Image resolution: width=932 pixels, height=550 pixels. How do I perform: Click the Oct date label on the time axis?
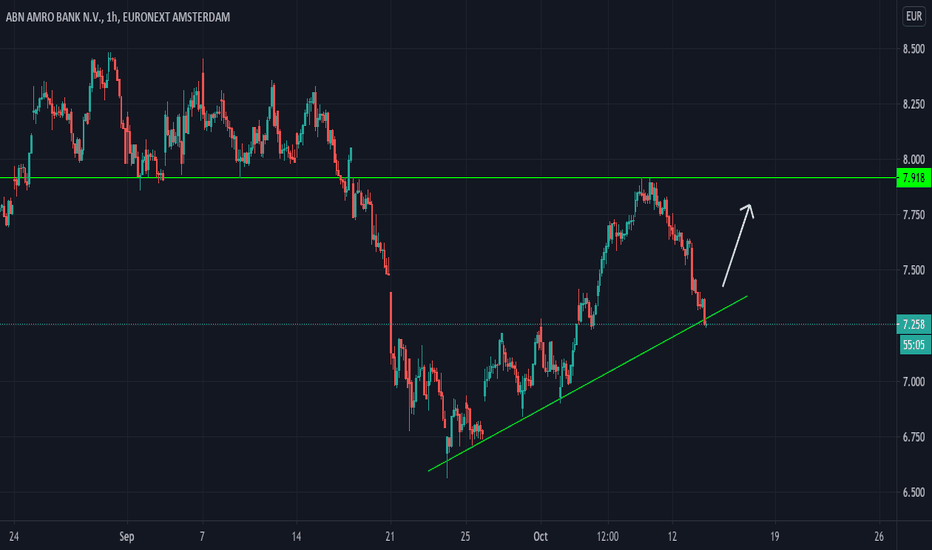[540, 536]
